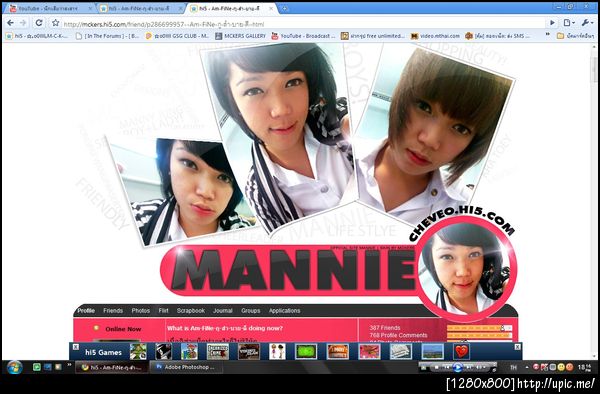Go back using the browser back arrow

tap(10, 23)
